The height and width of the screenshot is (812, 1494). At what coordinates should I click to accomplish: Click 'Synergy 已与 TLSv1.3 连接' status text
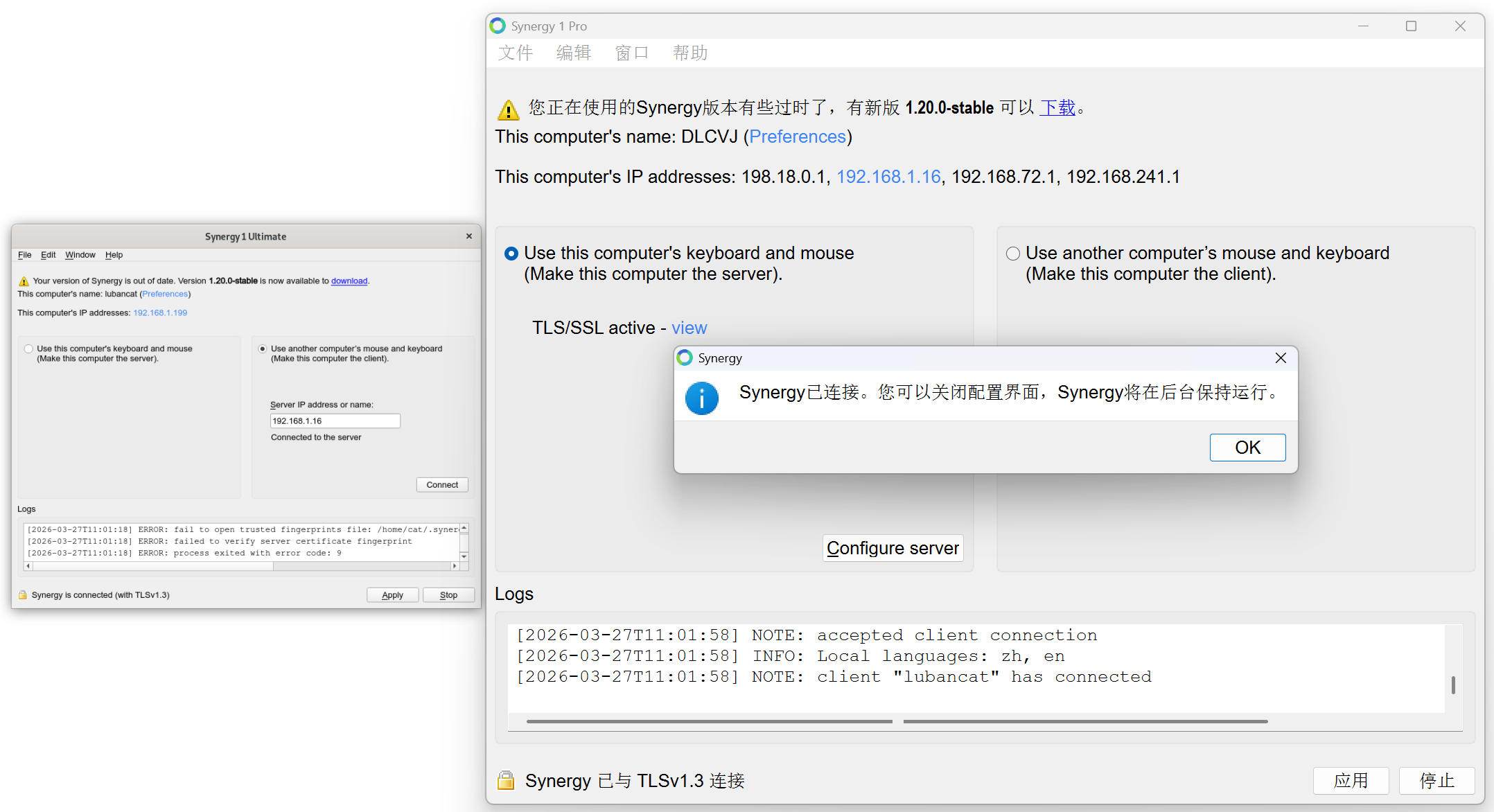(635, 781)
